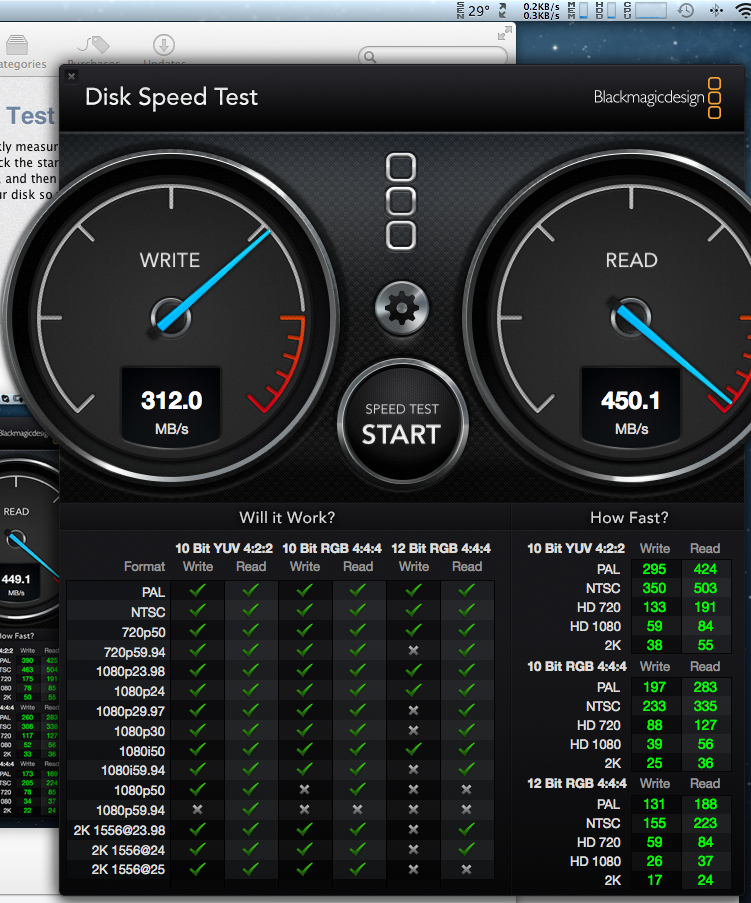Click the Blackmagicdesign logo
The width and height of the screenshot is (751, 903).
pyautogui.click(x=657, y=97)
